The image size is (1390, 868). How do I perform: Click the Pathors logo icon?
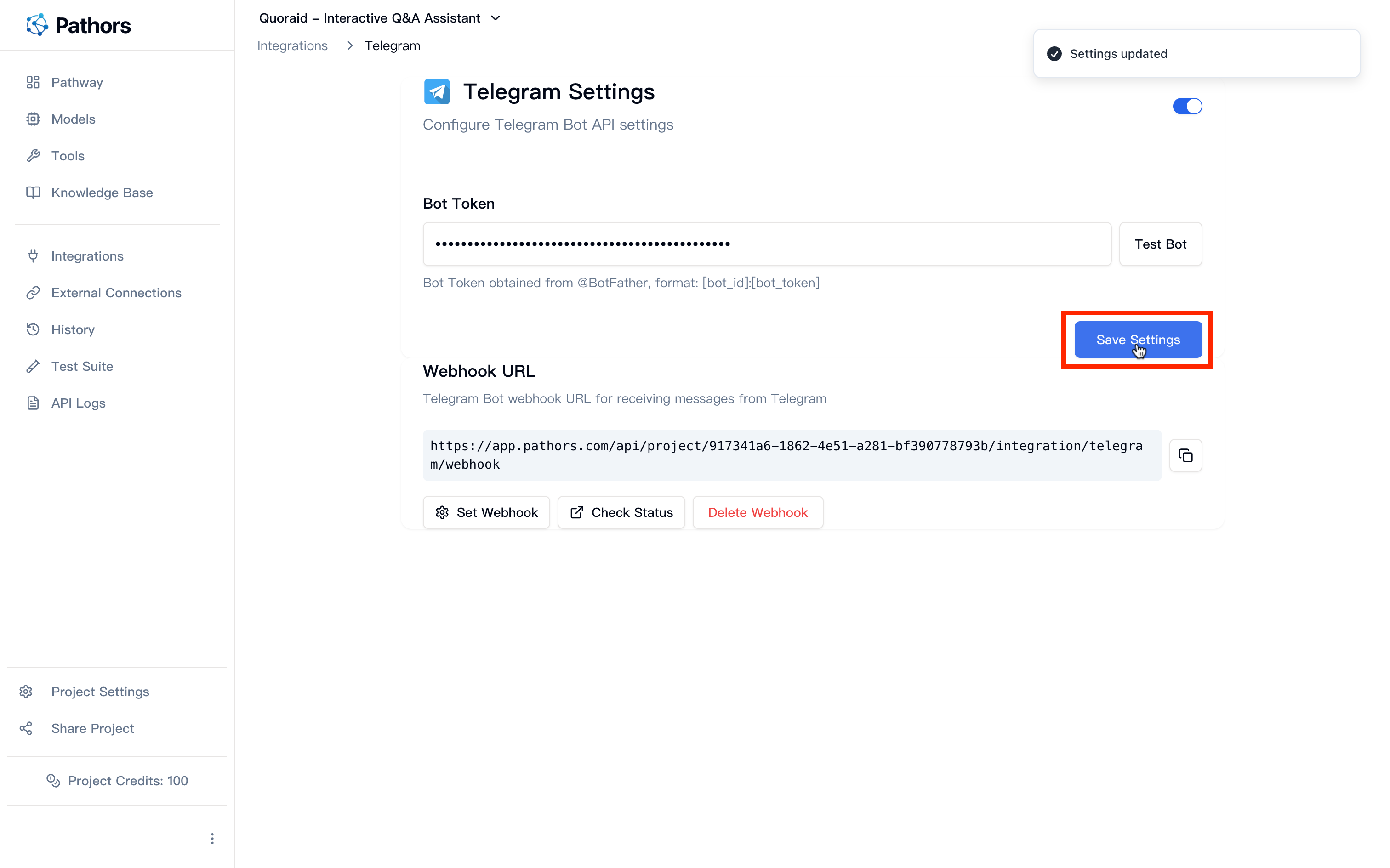click(x=36, y=25)
